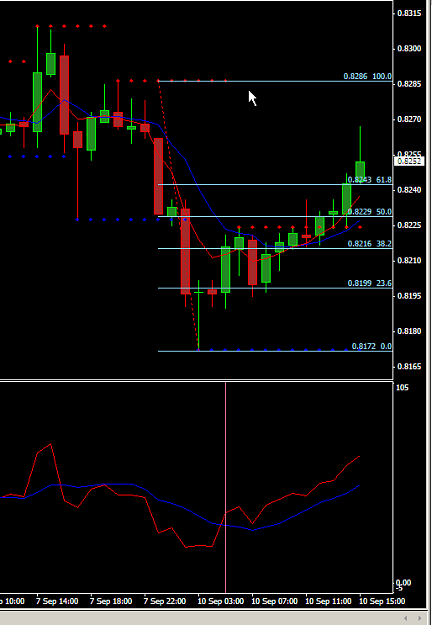Click the 0.00 indicator scale value
The width and height of the screenshot is (432, 625).
(404, 583)
